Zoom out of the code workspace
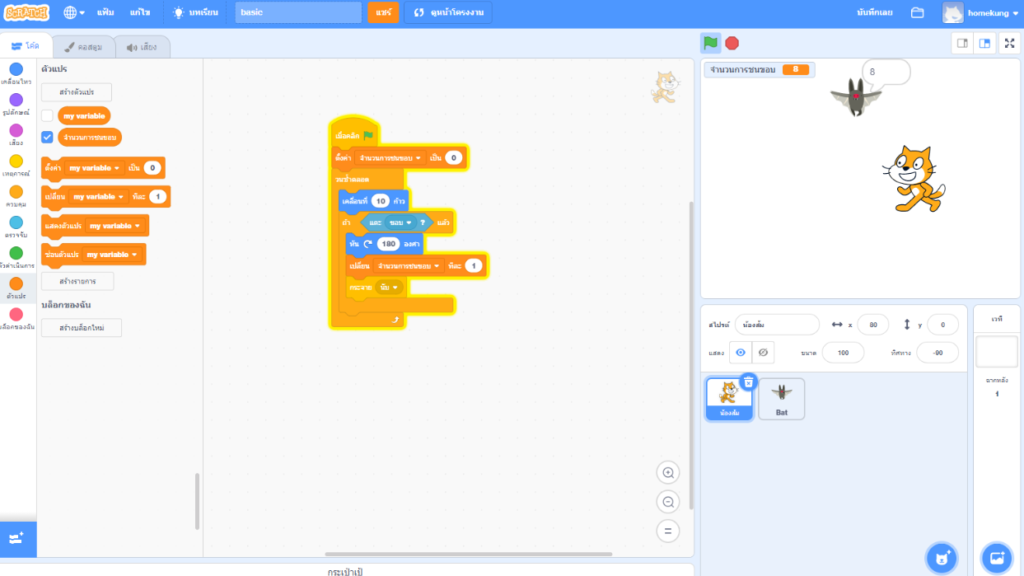This screenshot has width=1024, height=576. tap(668, 502)
